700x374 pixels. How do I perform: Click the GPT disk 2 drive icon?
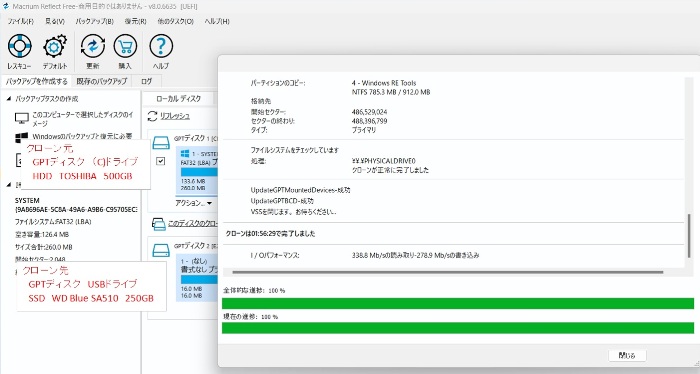tap(161, 250)
